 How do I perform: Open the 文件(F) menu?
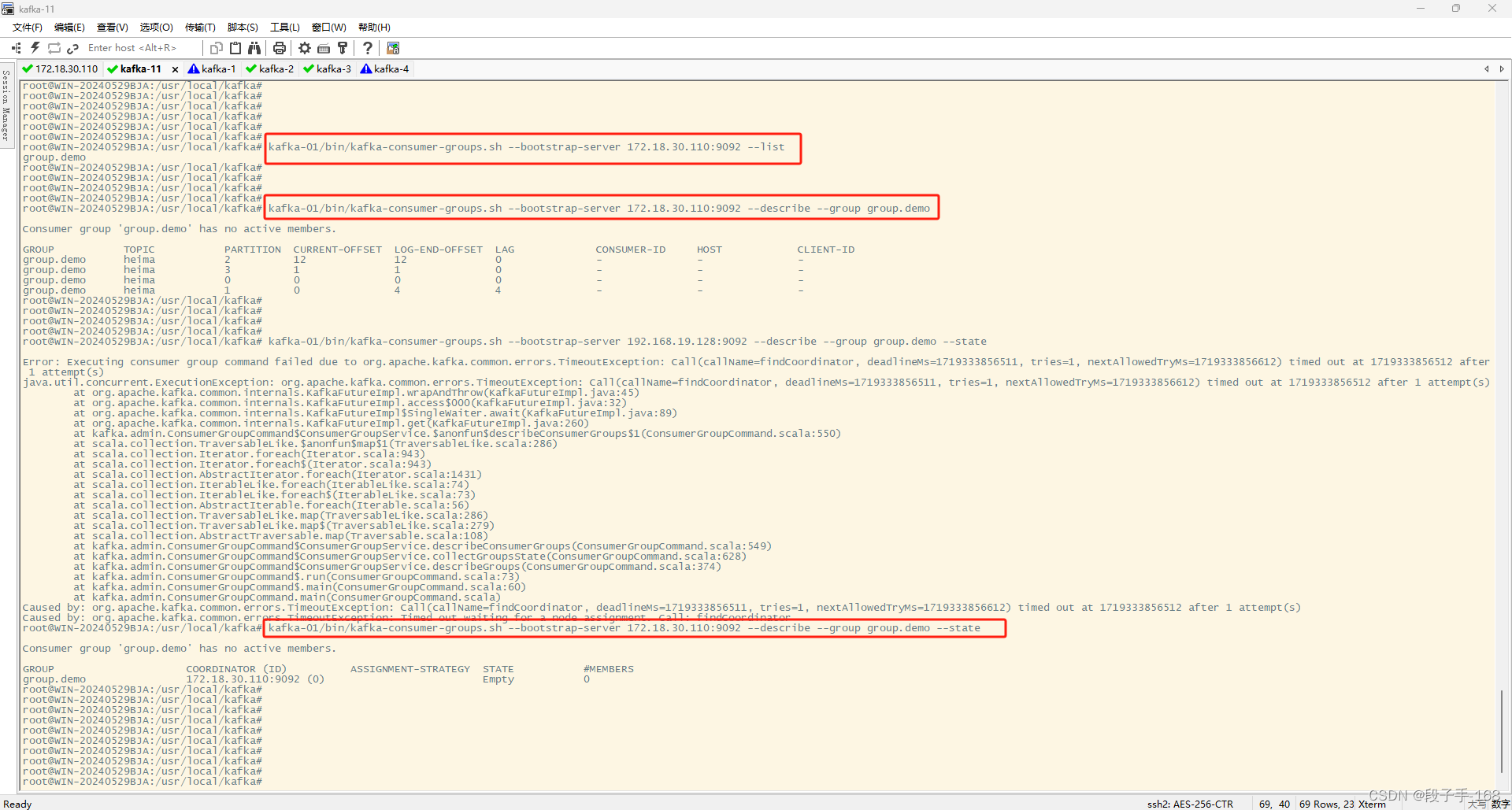(x=27, y=28)
